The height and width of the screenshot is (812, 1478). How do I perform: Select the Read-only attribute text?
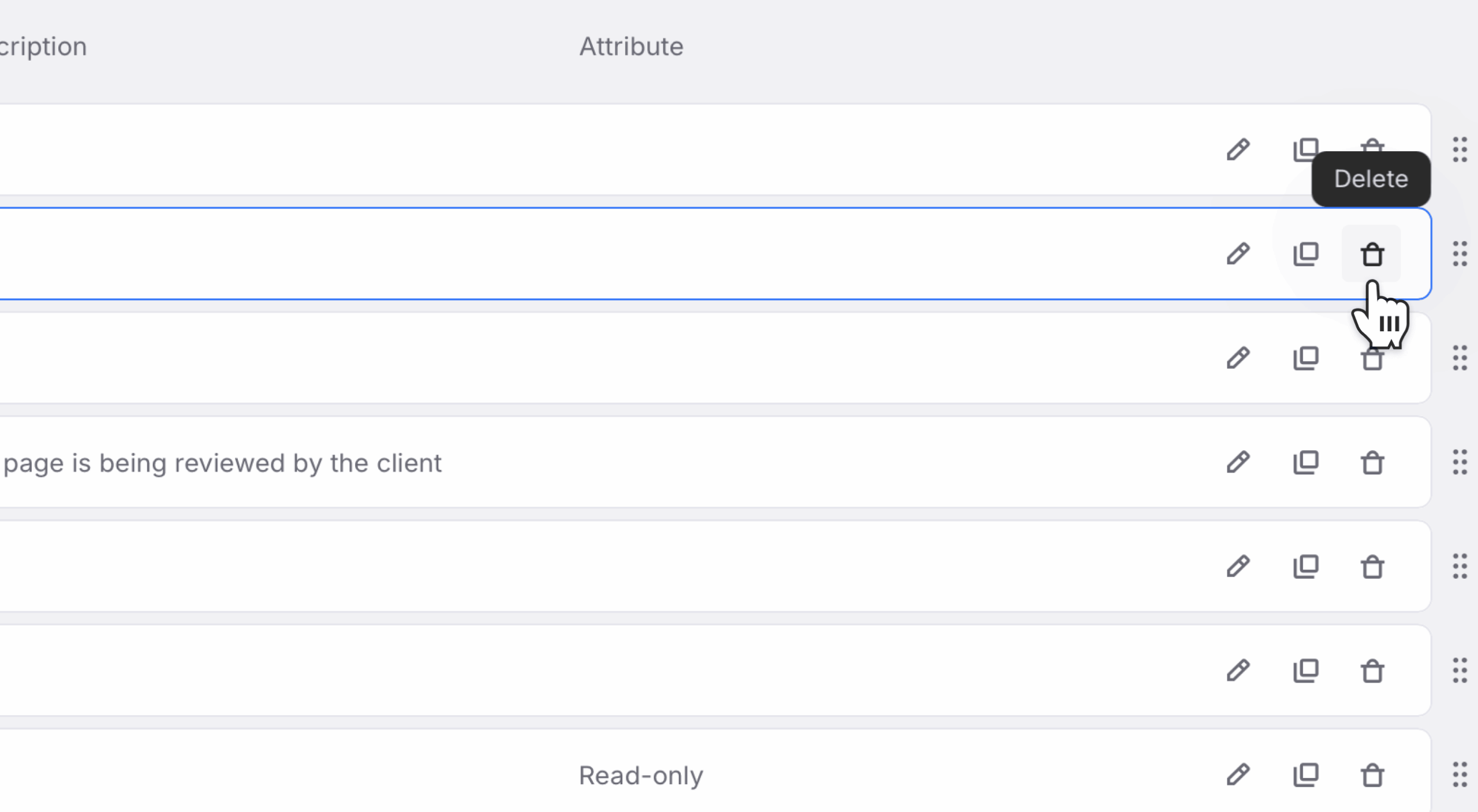pos(641,775)
